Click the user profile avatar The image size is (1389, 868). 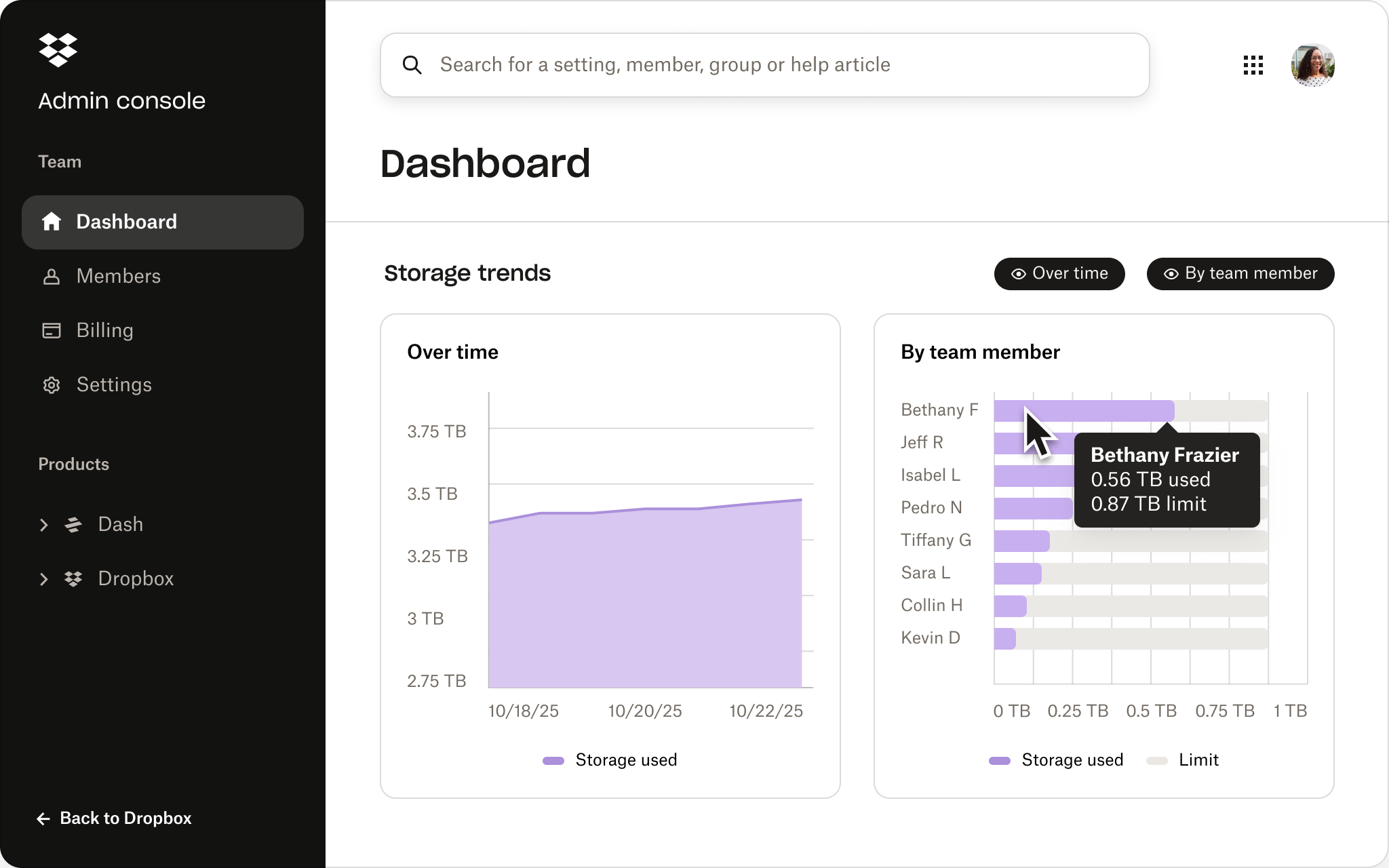(x=1312, y=65)
